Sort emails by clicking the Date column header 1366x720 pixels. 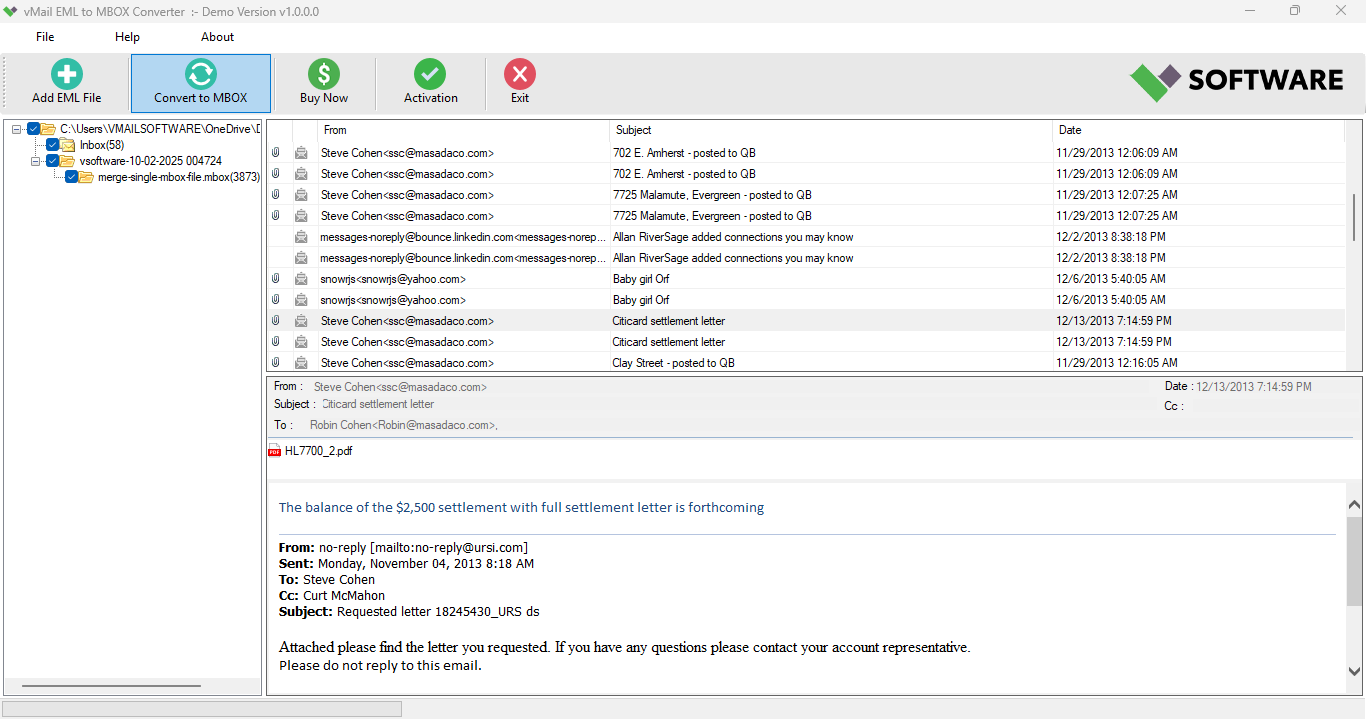click(1070, 130)
